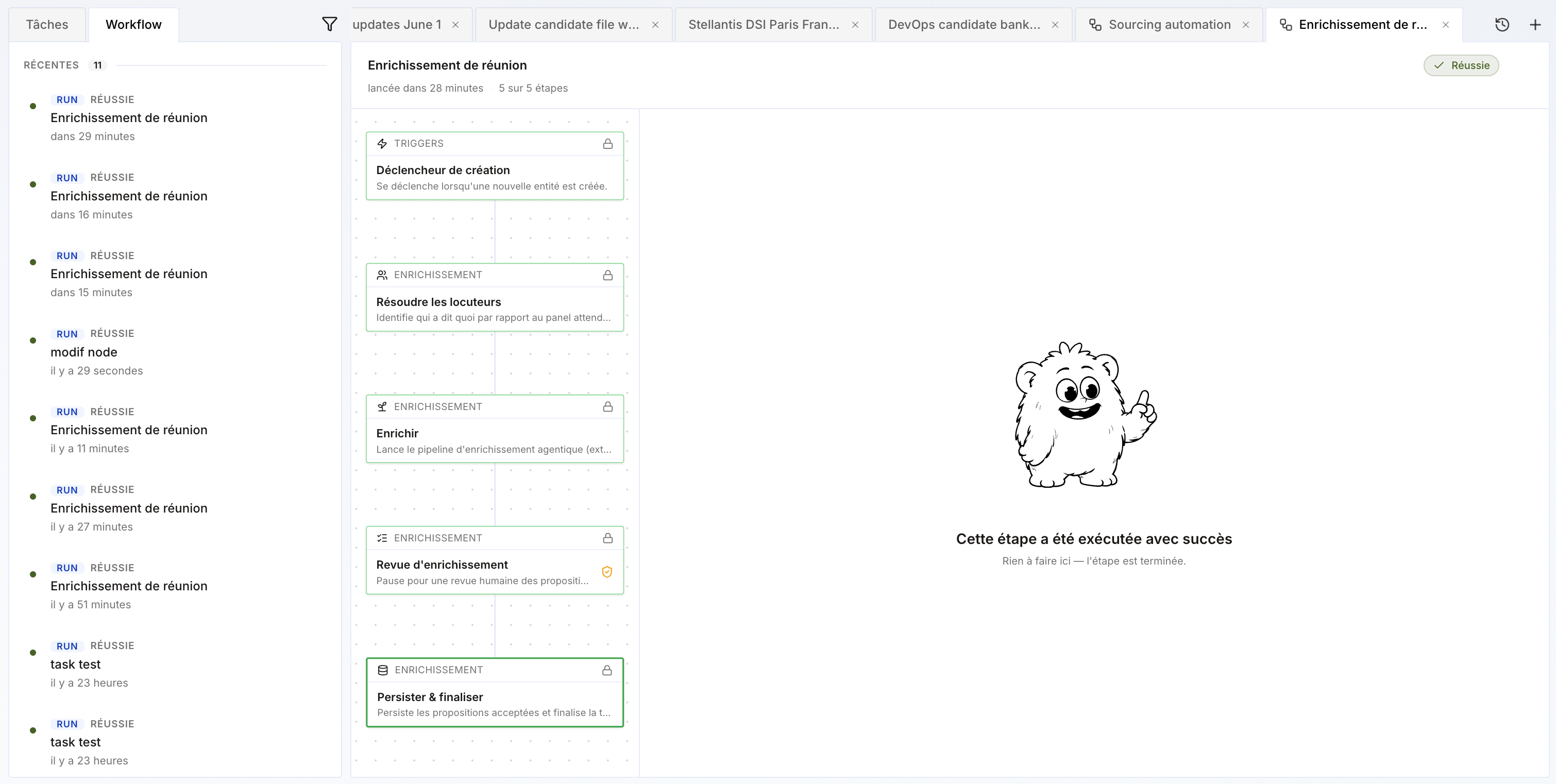The image size is (1556, 784).
Task: Click lock icon on Enrichir node
Action: [x=607, y=407]
